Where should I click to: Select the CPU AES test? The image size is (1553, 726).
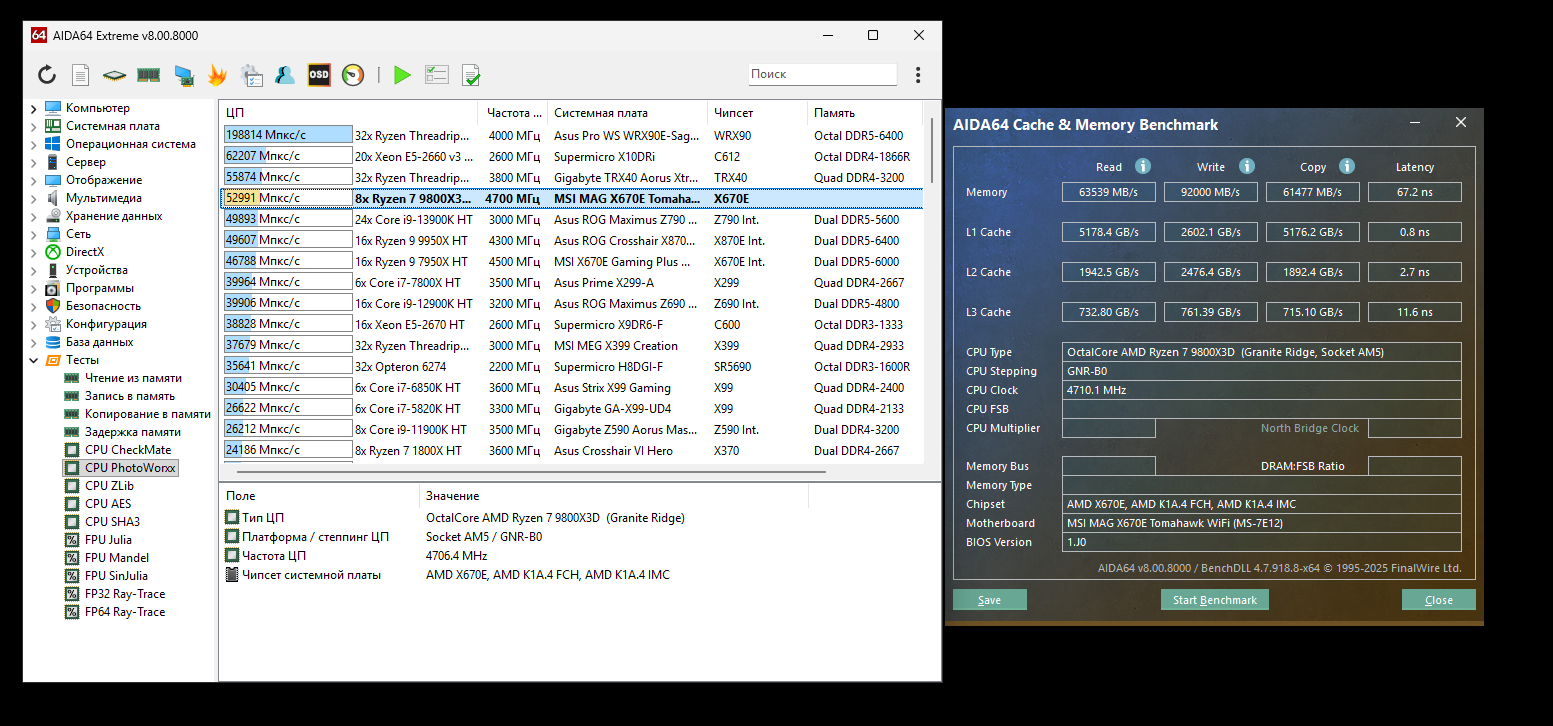[108, 504]
